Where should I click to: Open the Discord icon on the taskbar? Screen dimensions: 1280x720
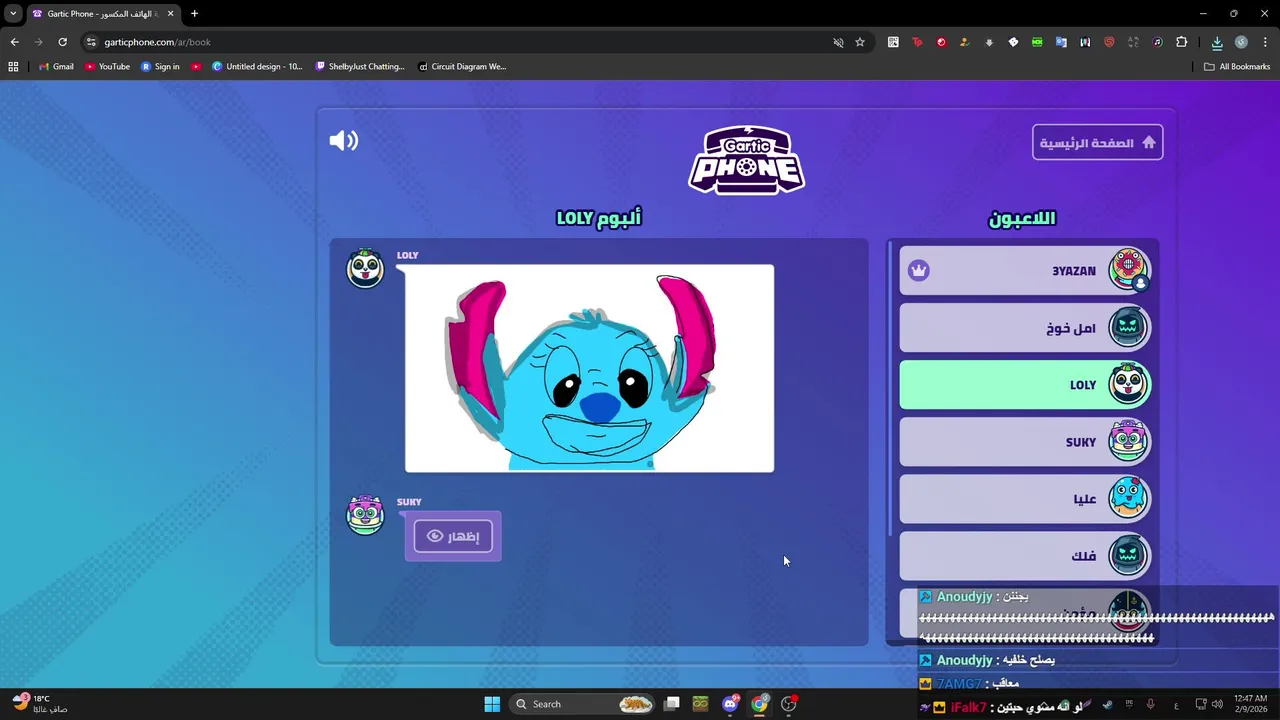click(x=730, y=704)
